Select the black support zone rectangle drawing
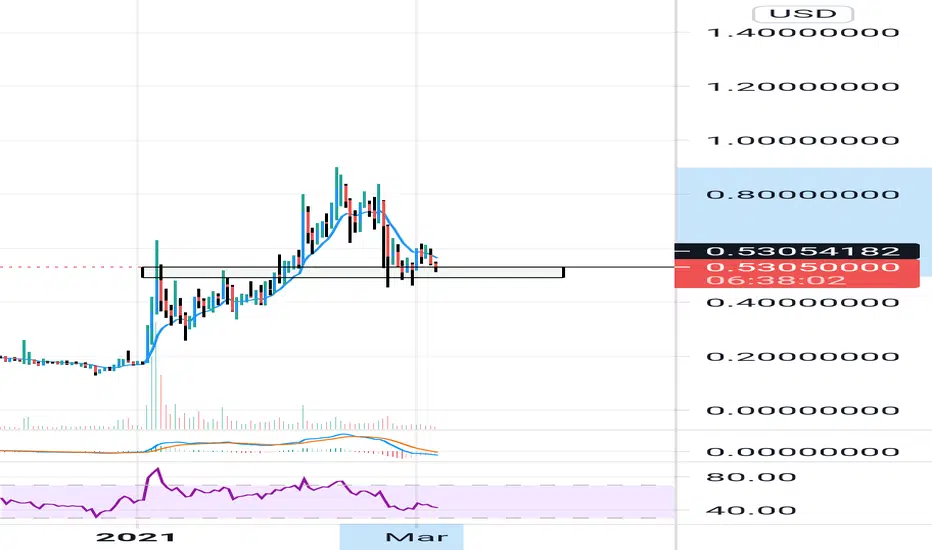 (352, 272)
